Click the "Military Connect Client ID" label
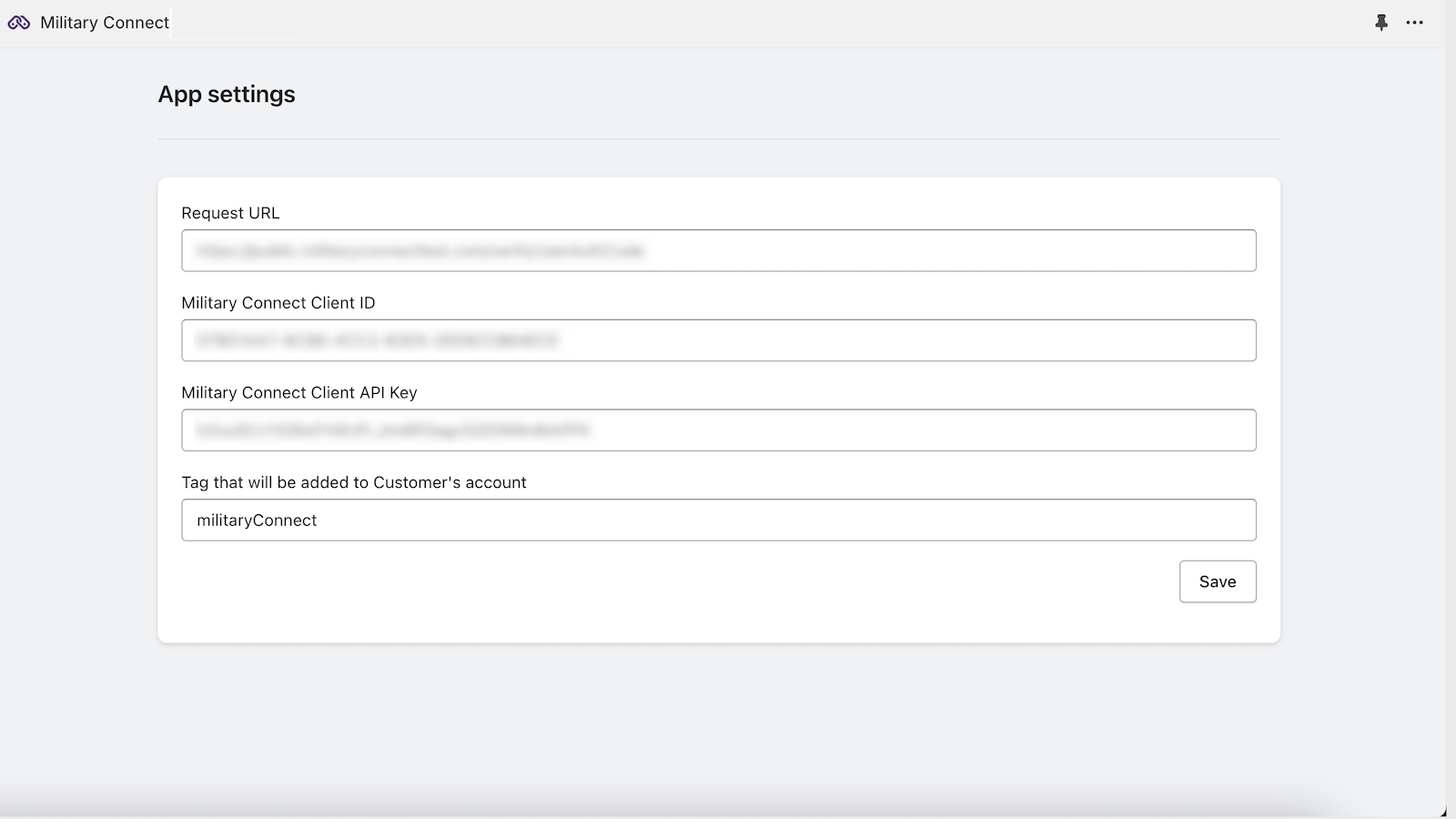This screenshot has width=1456, height=819. tap(278, 303)
